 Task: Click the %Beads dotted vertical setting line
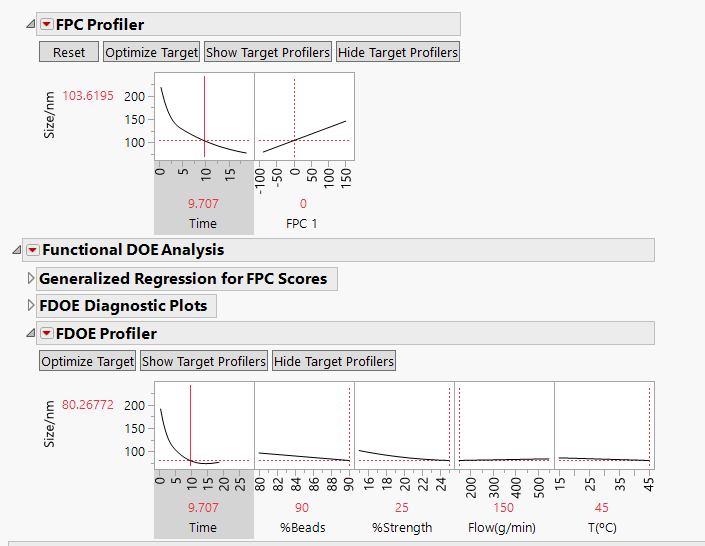349,426
